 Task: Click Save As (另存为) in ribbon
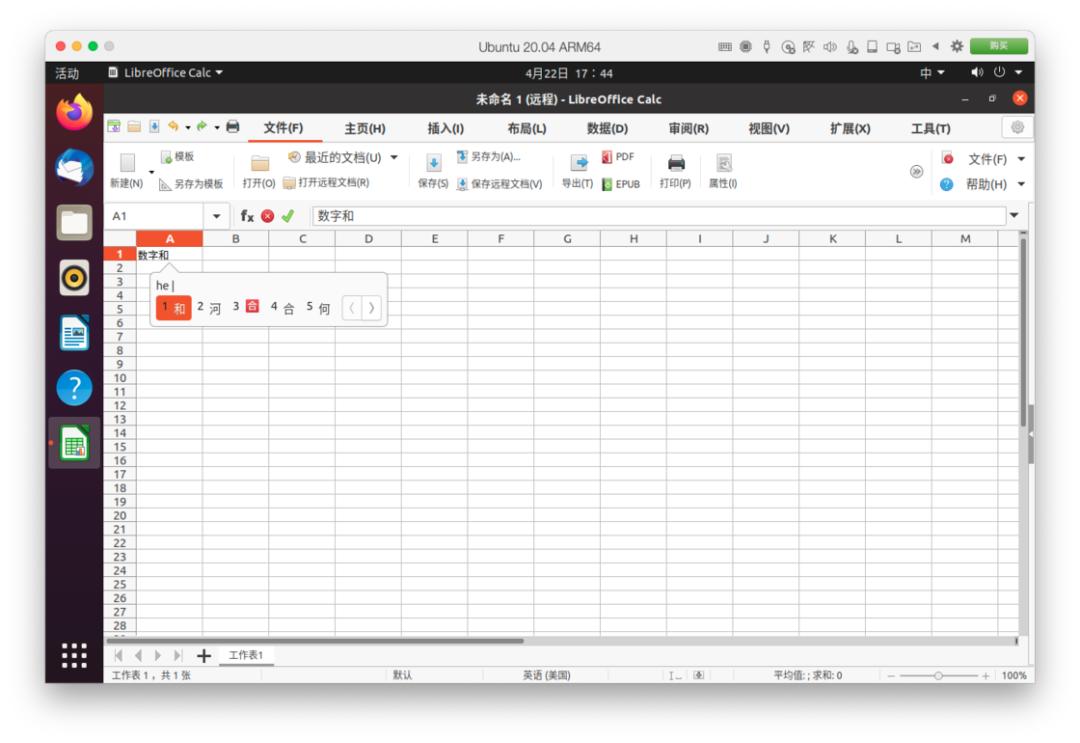coord(488,157)
